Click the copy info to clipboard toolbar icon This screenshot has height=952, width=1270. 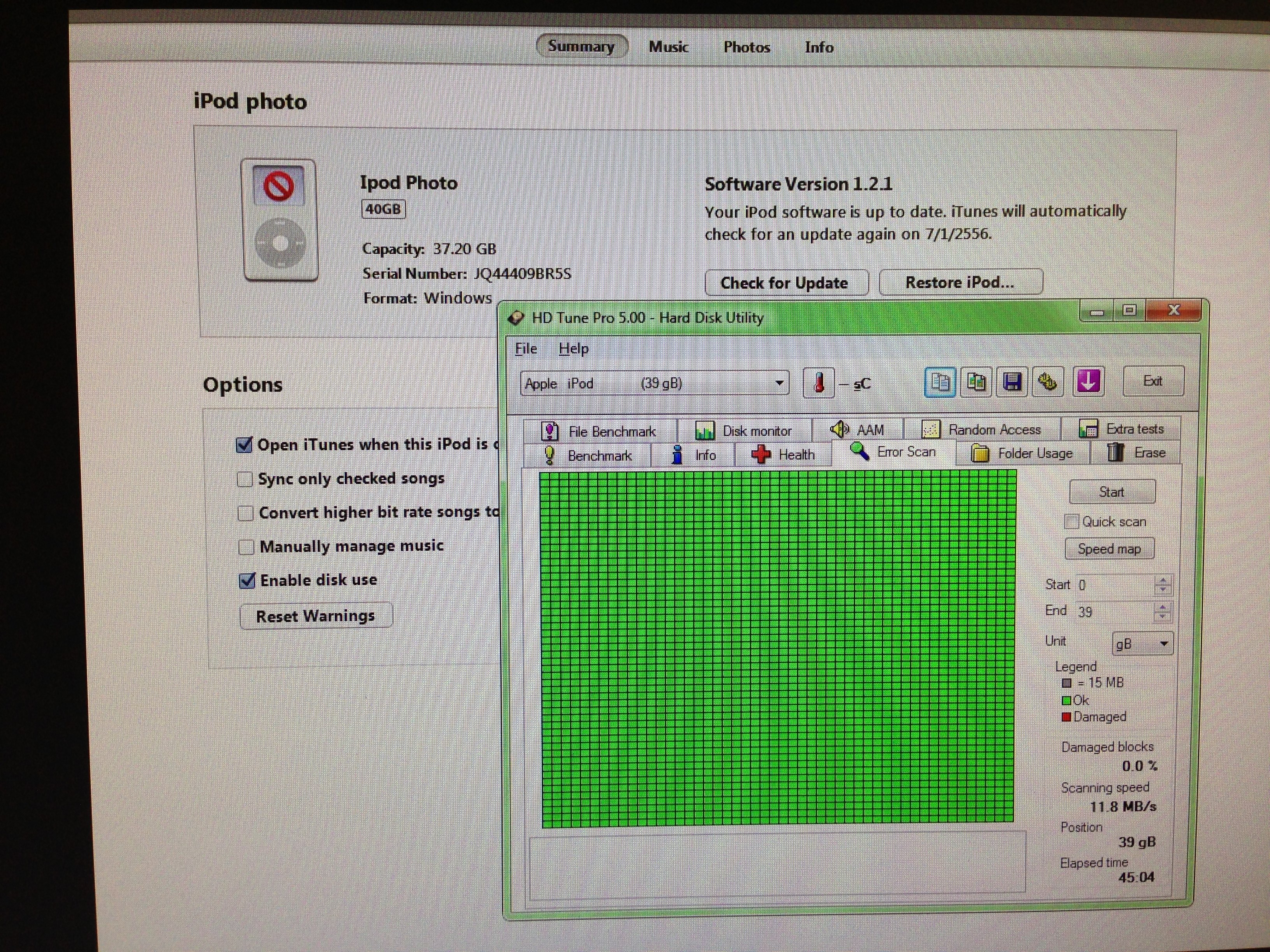coord(940,381)
